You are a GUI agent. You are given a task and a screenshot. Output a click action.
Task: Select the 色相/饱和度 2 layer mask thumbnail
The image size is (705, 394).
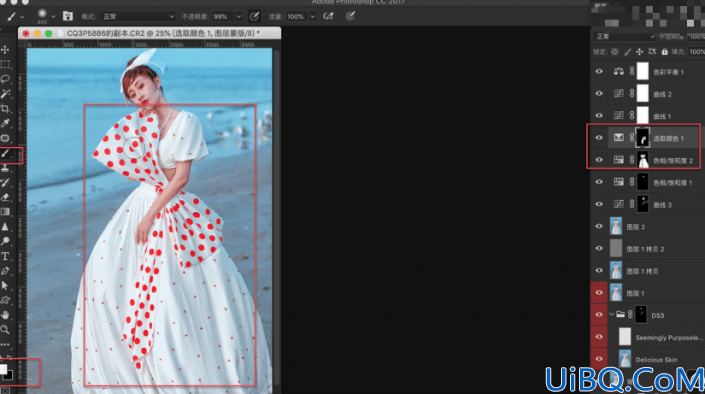(643, 160)
